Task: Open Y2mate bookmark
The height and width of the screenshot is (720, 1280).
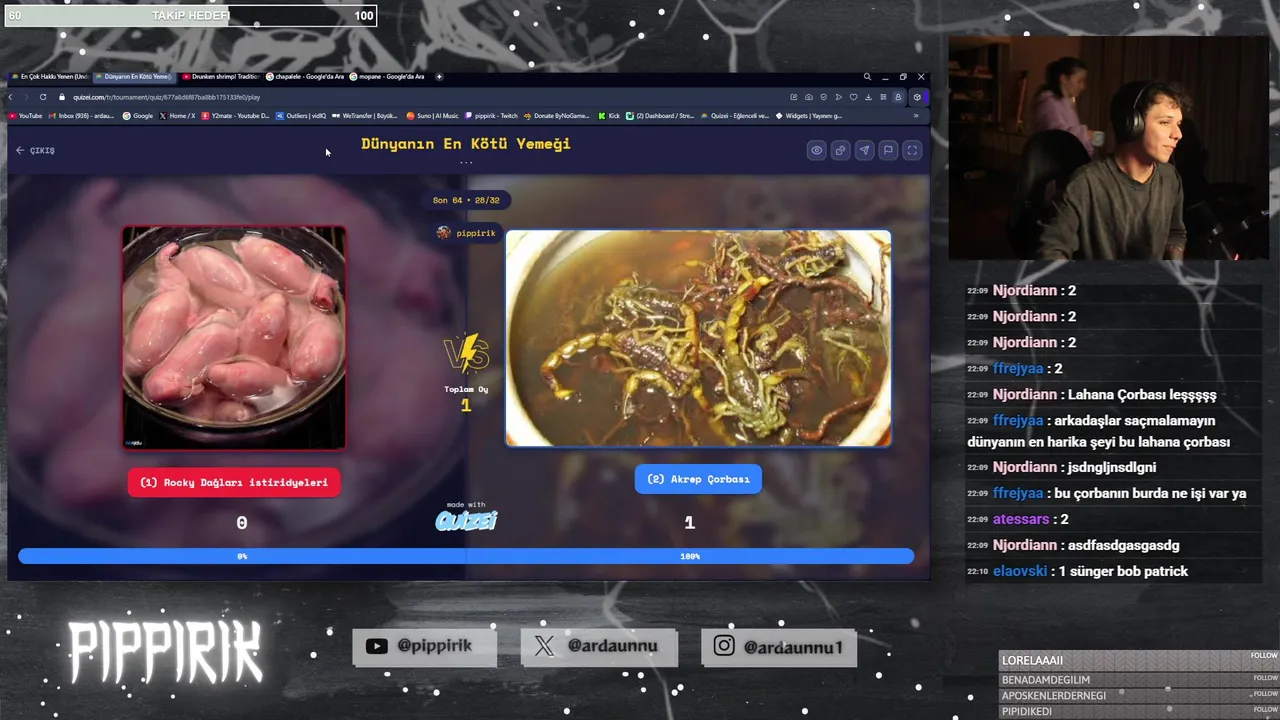Action: 236,116
